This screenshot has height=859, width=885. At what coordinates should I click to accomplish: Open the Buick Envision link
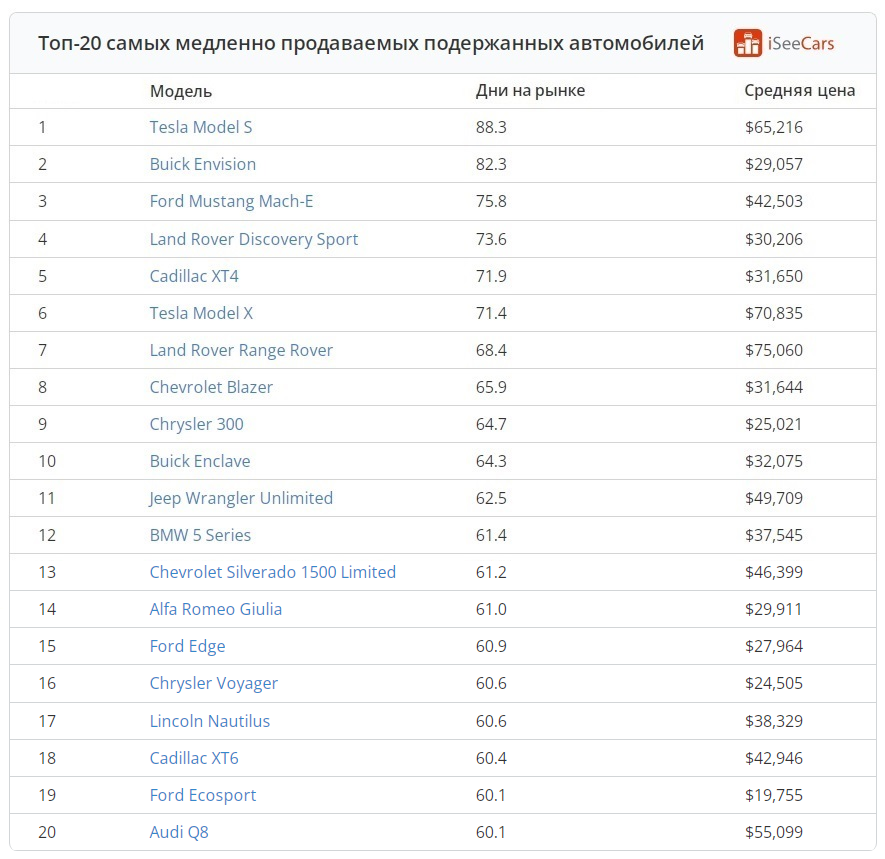203,164
